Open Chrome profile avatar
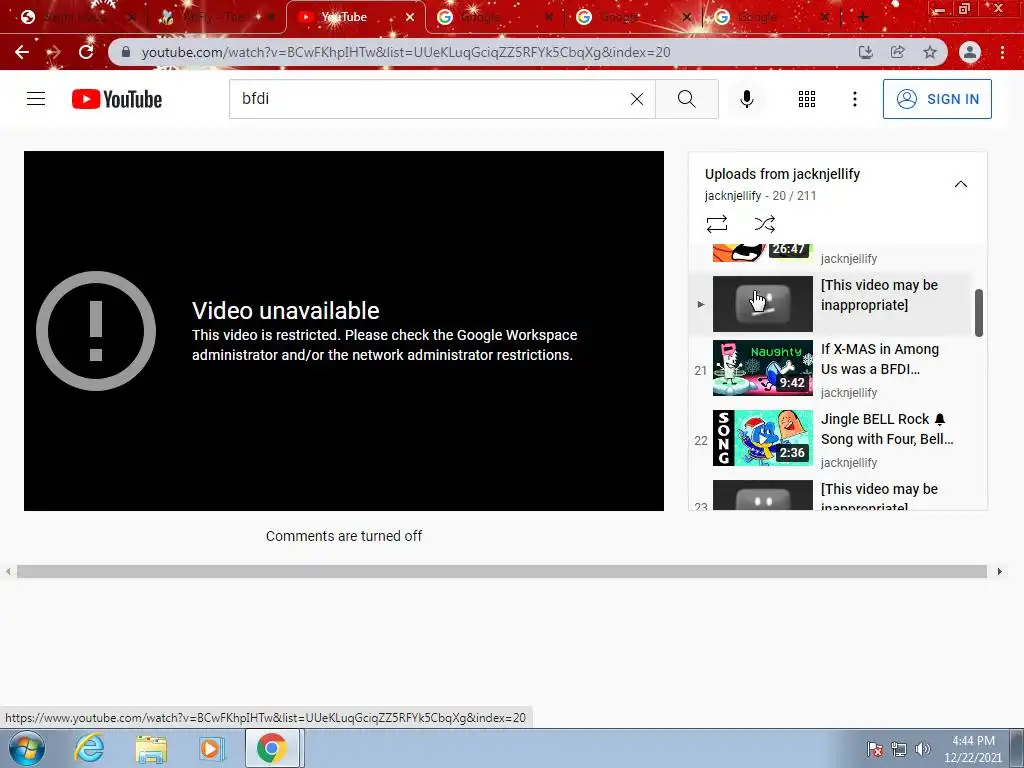1024x768 pixels. 970,52
